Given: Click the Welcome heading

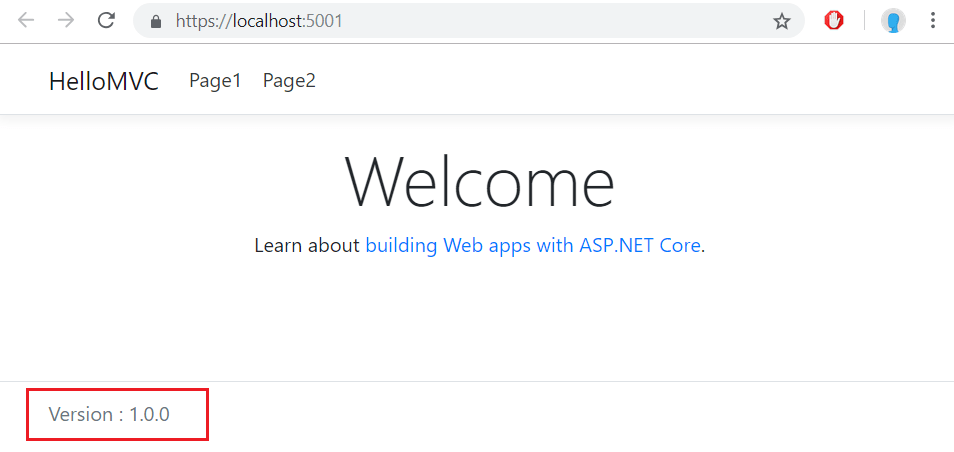Looking at the screenshot, I should tap(479, 183).
